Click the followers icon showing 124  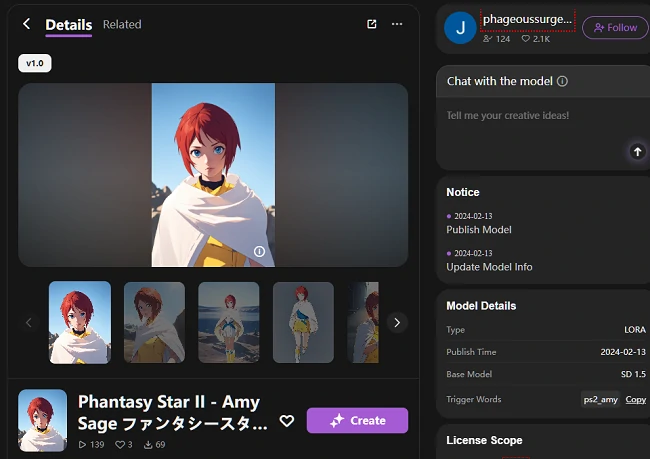click(x=487, y=39)
